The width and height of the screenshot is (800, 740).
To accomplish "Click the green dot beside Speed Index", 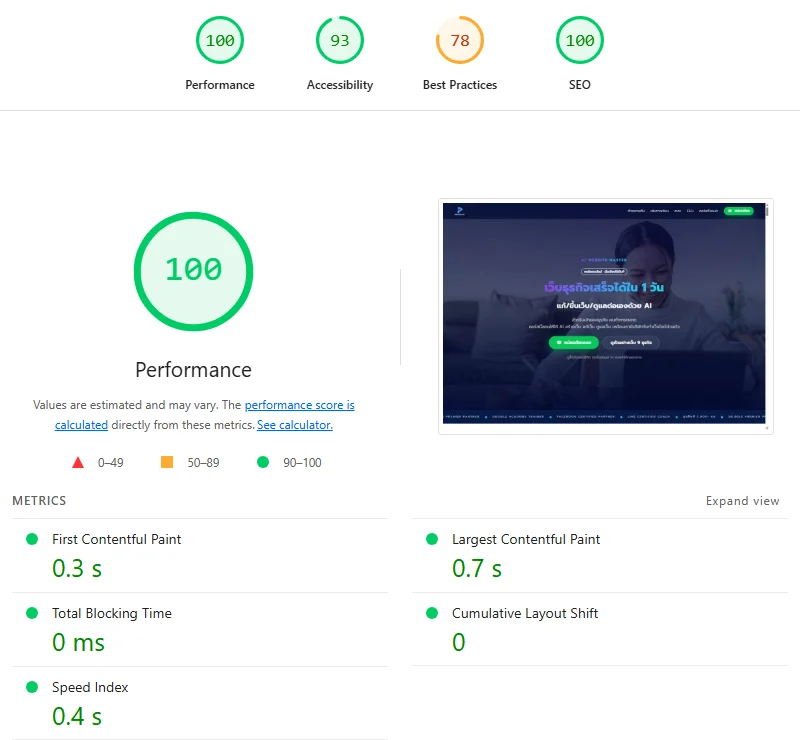I will [x=32, y=687].
